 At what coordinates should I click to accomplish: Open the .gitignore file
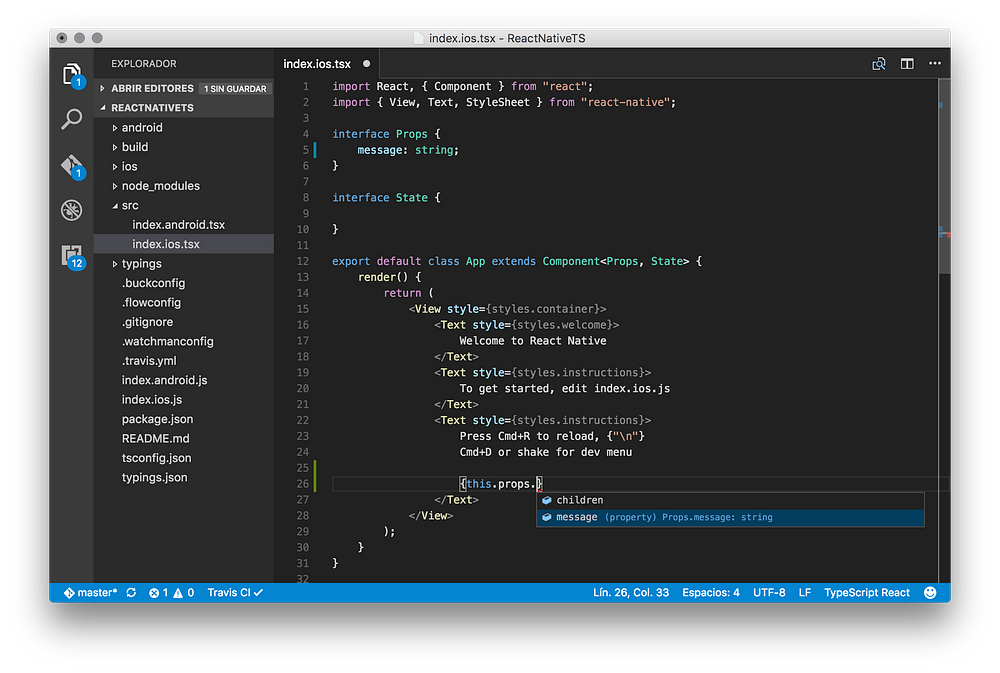(184, 322)
